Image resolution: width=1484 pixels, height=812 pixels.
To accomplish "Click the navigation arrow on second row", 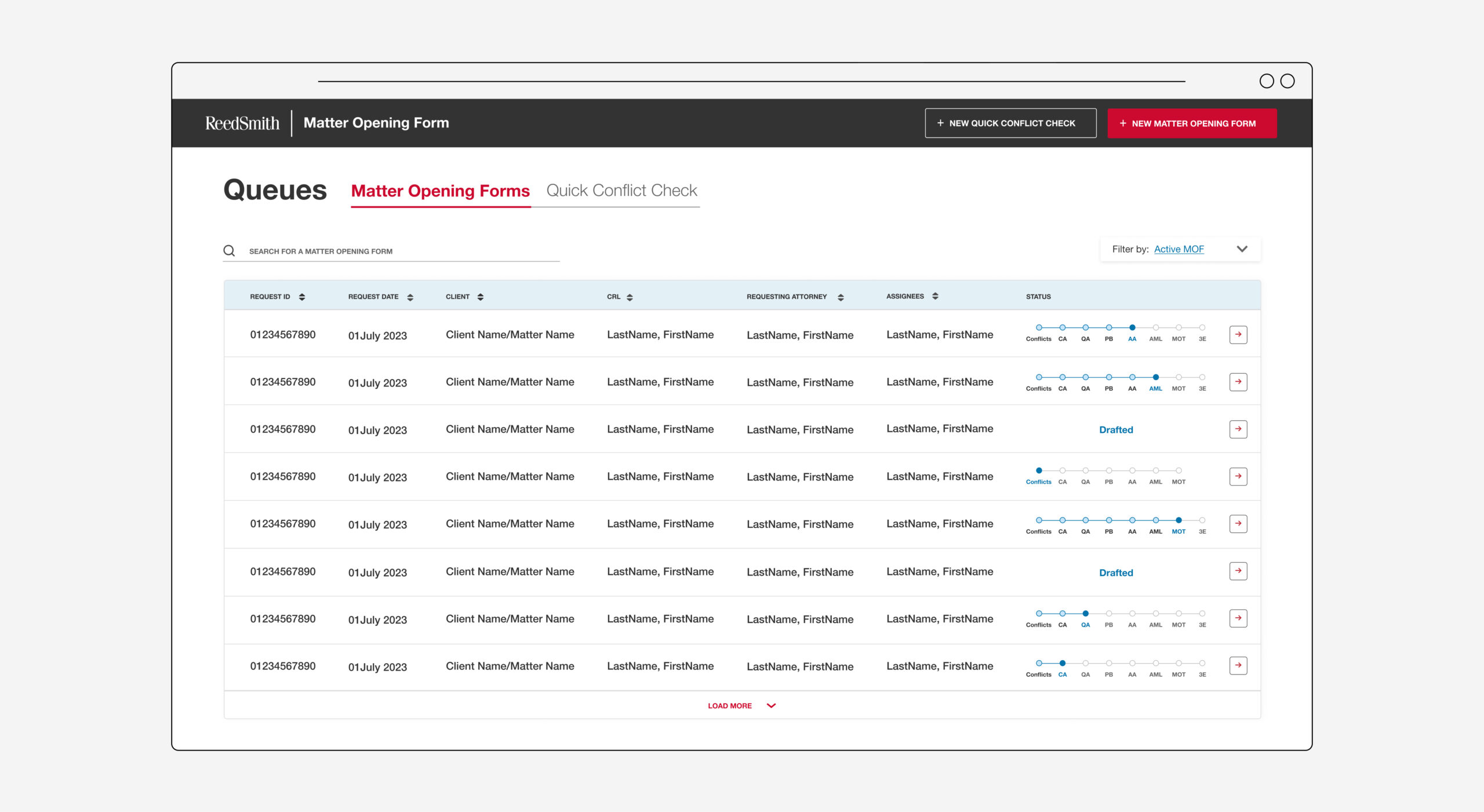I will point(1237,382).
